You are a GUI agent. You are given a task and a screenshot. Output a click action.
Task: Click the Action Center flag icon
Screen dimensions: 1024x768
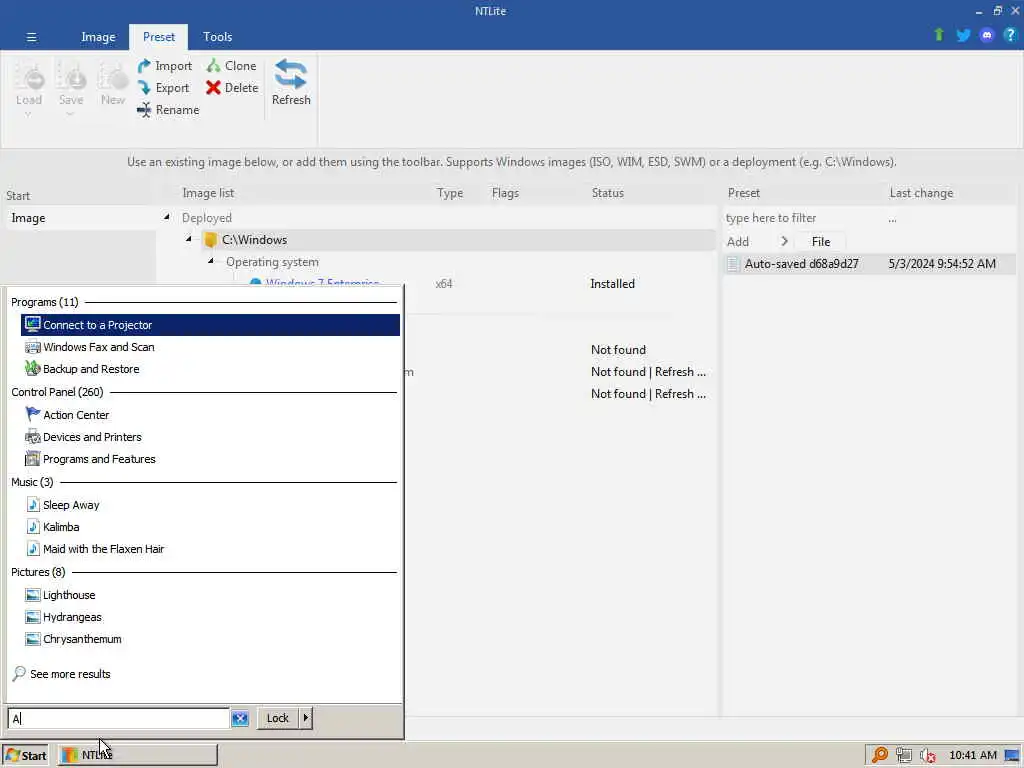(33, 414)
